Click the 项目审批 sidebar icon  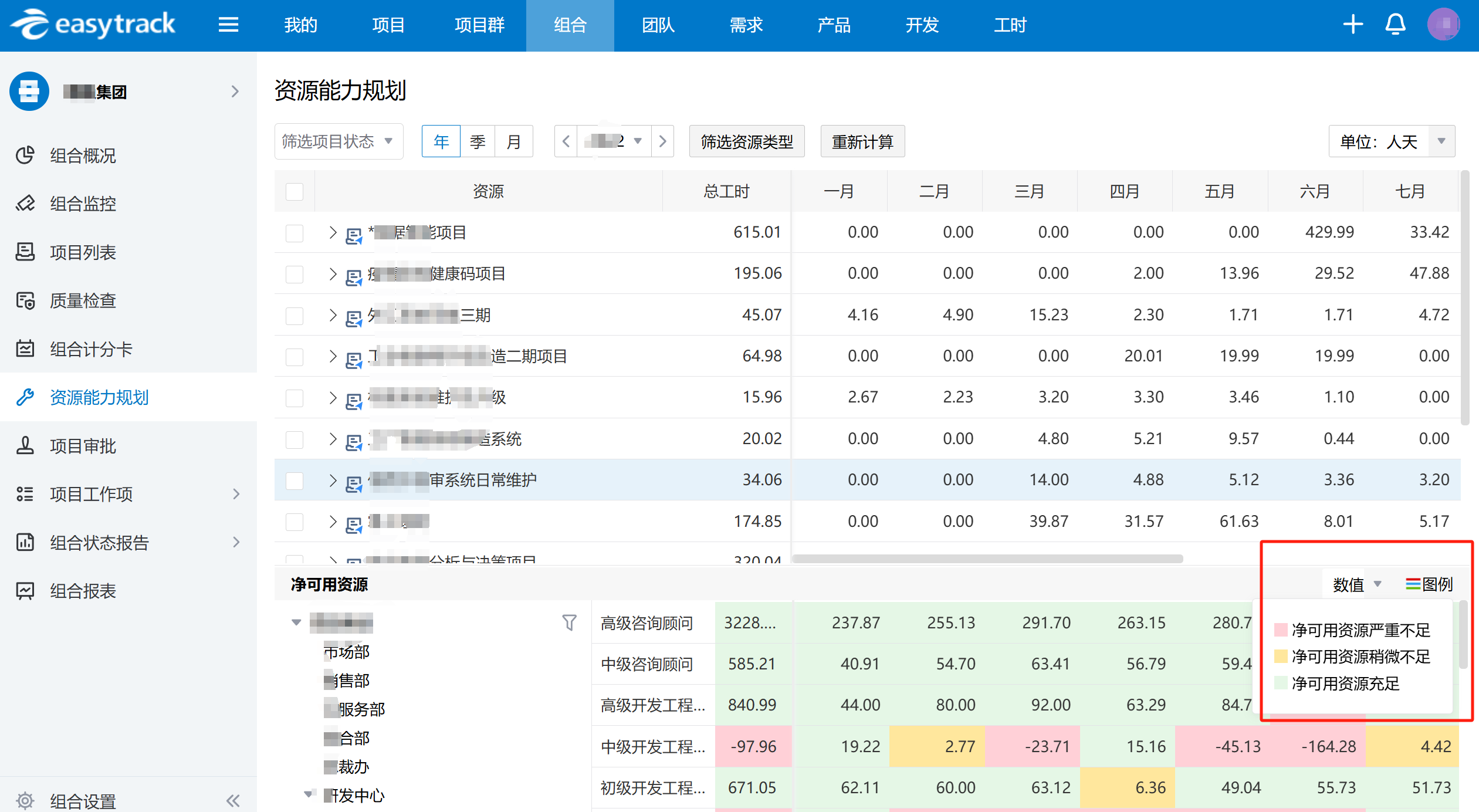coord(25,446)
